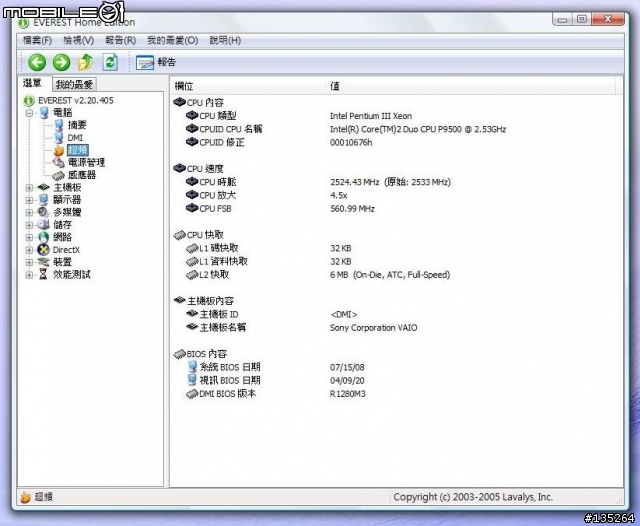Viewport: 640px width, 526px height.
Task: Click the flame icon for 超頻
Action: tap(59, 150)
